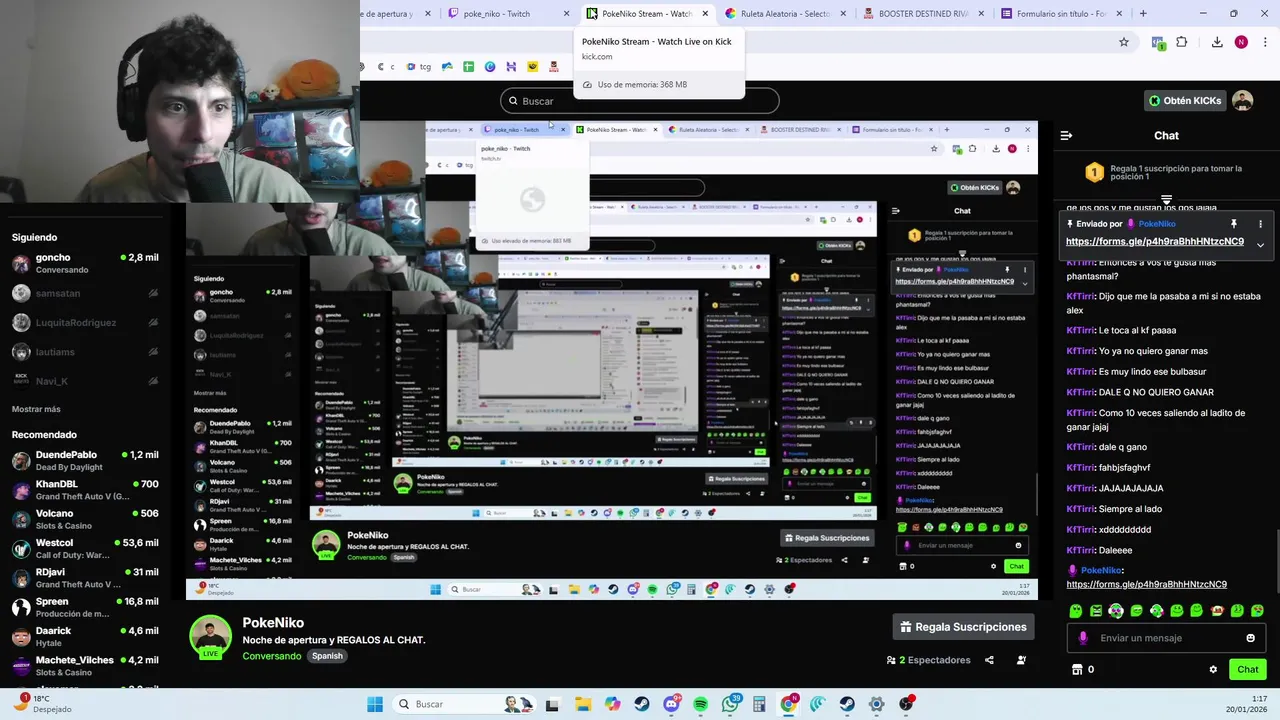Click the green Chat send button

(1247, 670)
